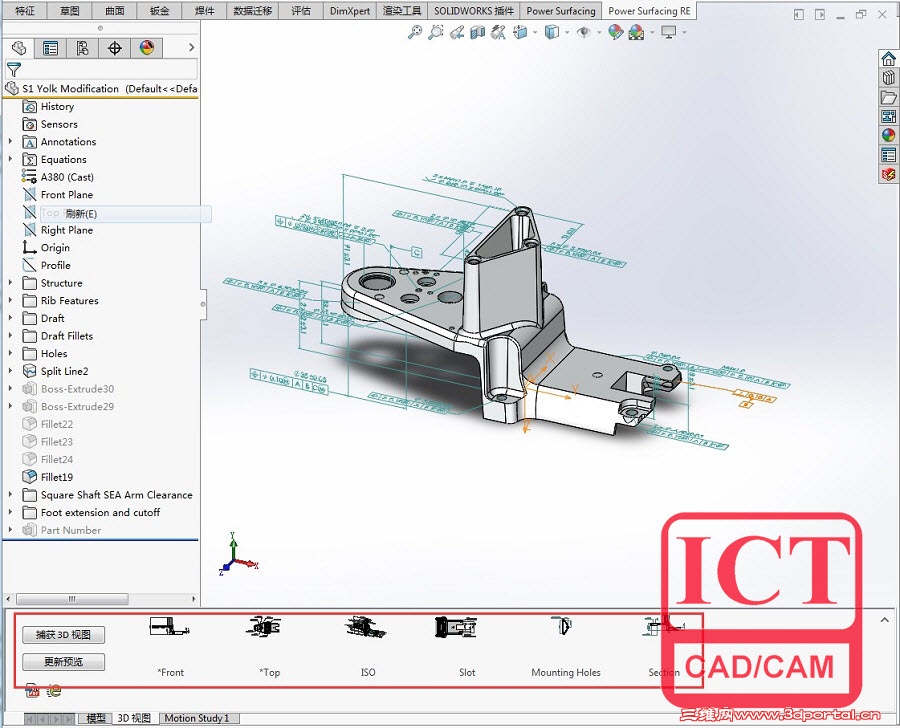This screenshot has width=900, height=728.
Task: Click the Apply Scene icon
Action: pos(636,32)
